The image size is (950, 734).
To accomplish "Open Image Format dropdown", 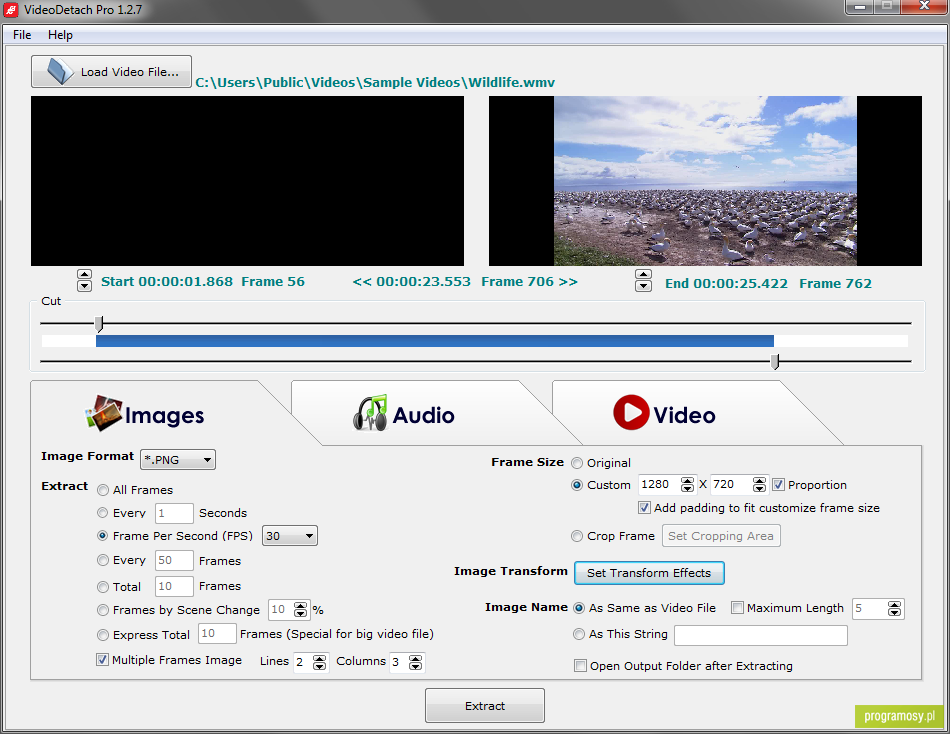I will [x=178, y=460].
